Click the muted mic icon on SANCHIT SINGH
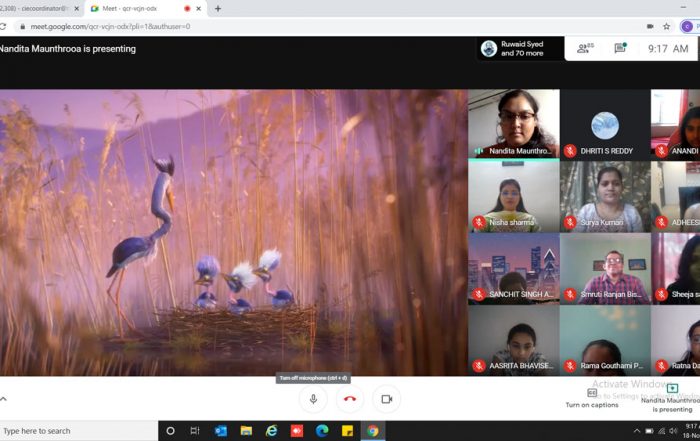The width and height of the screenshot is (700, 441). pos(479,294)
